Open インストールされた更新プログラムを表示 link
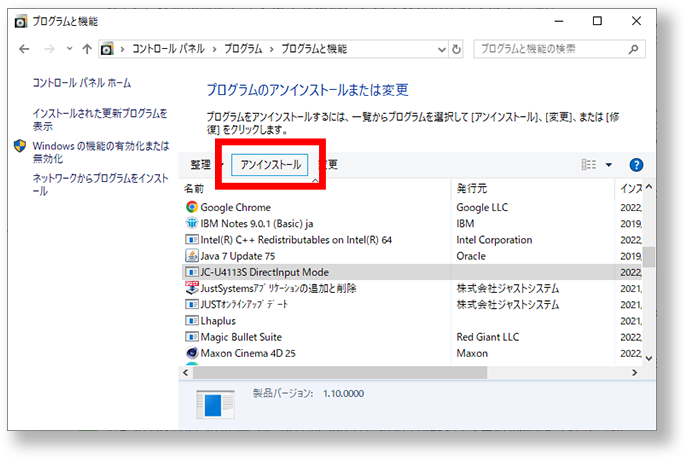The image size is (686, 459). (100, 120)
